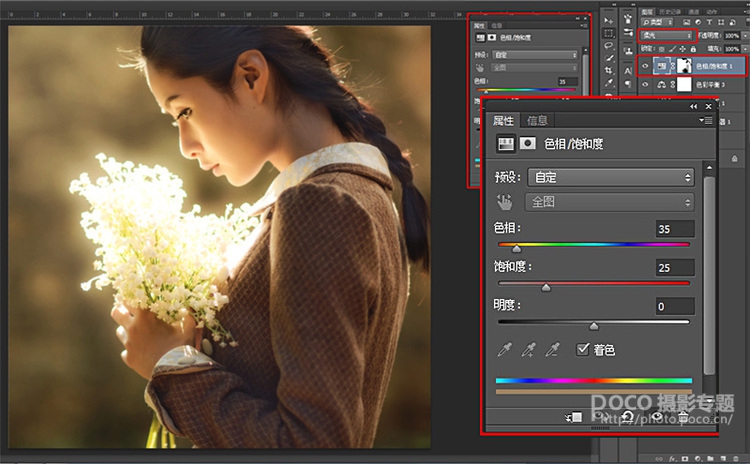Create new group folder icon in Layers panel
Viewport: 750px width, 464px height.
point(711,458)
